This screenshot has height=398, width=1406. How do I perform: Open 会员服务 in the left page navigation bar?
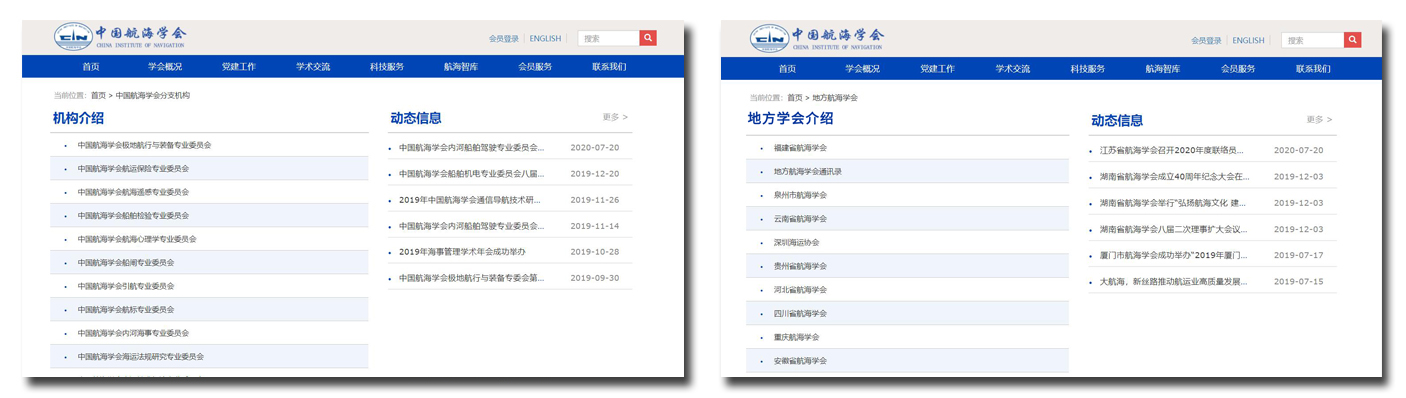(535, 67)
